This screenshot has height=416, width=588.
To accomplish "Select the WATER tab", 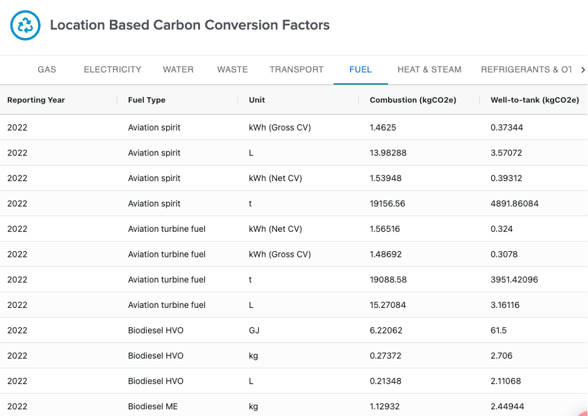I will 178,70.
